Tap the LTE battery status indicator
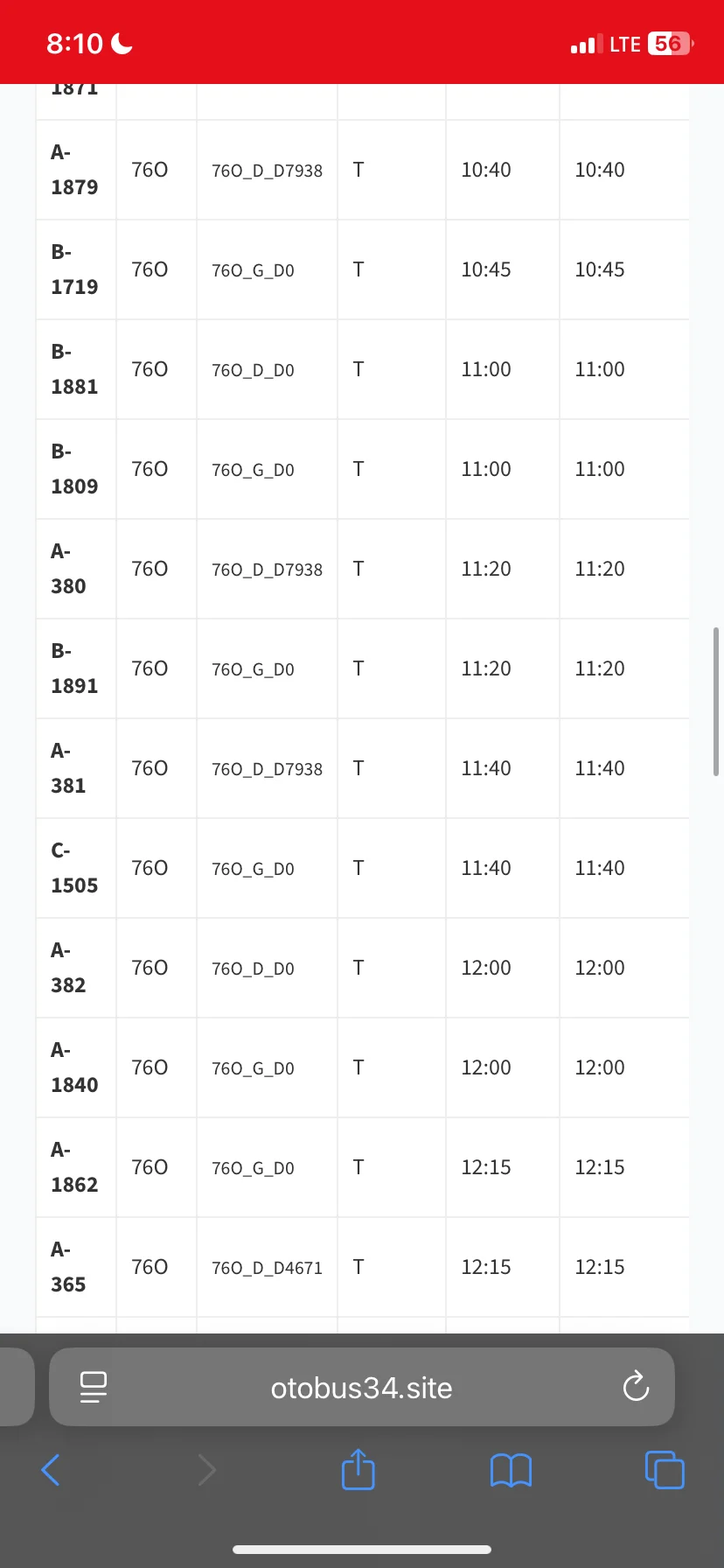Screen dimensions: 724x1568 click(x=669, y=44)
